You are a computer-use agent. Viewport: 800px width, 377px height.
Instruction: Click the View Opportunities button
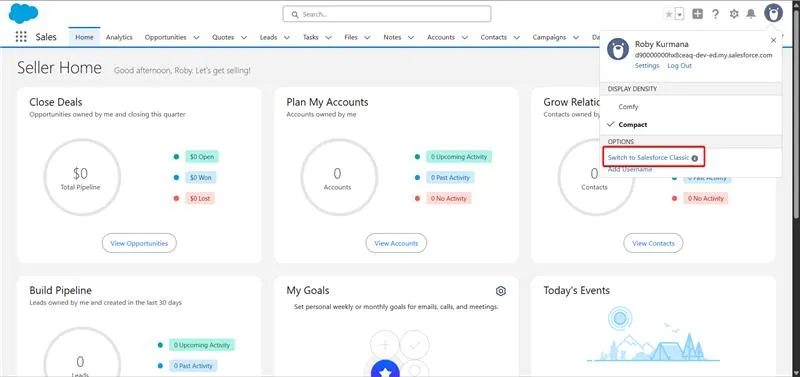click(x=139, y=243)
